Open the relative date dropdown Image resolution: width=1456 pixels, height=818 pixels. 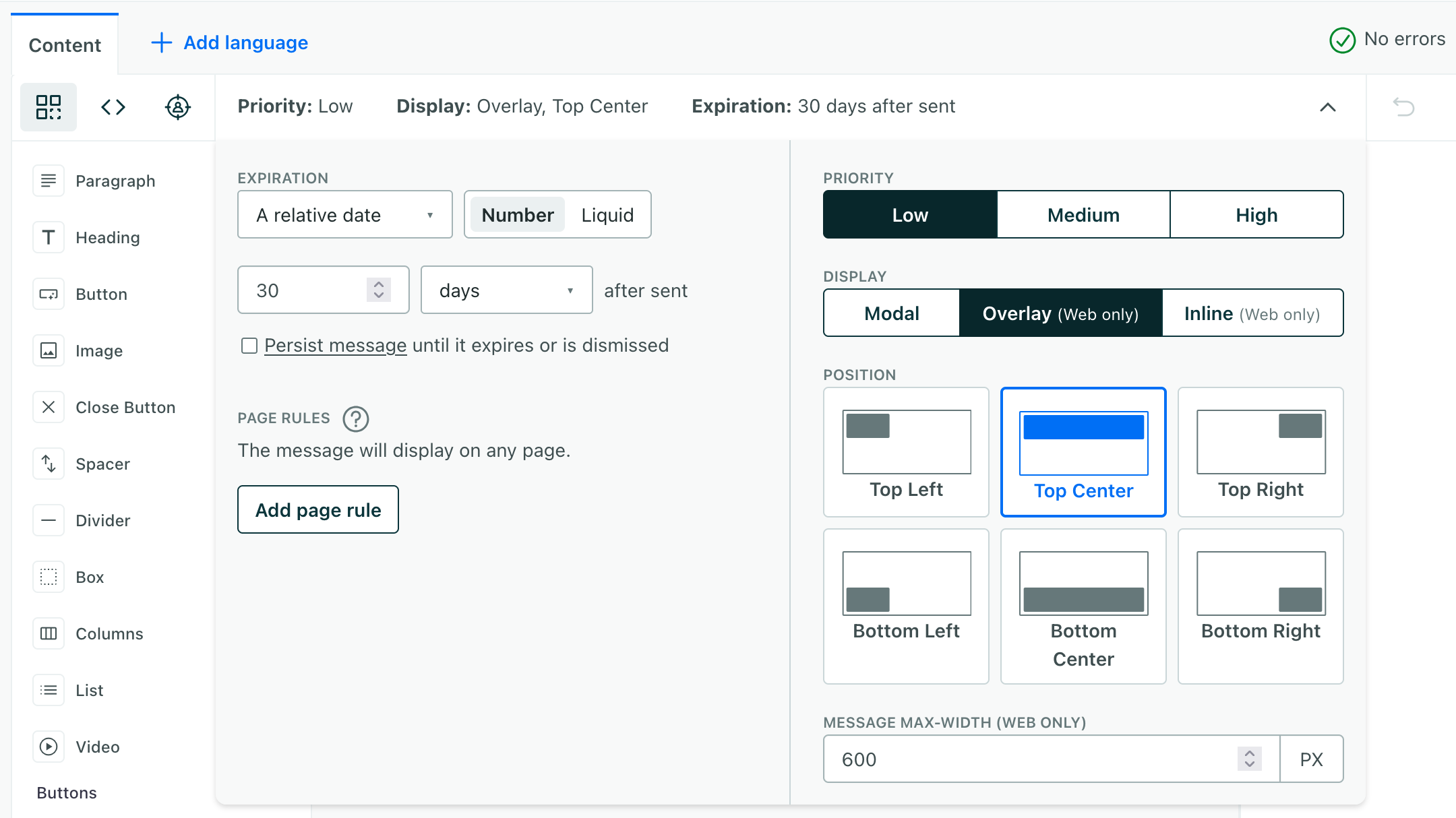[345, 214]
